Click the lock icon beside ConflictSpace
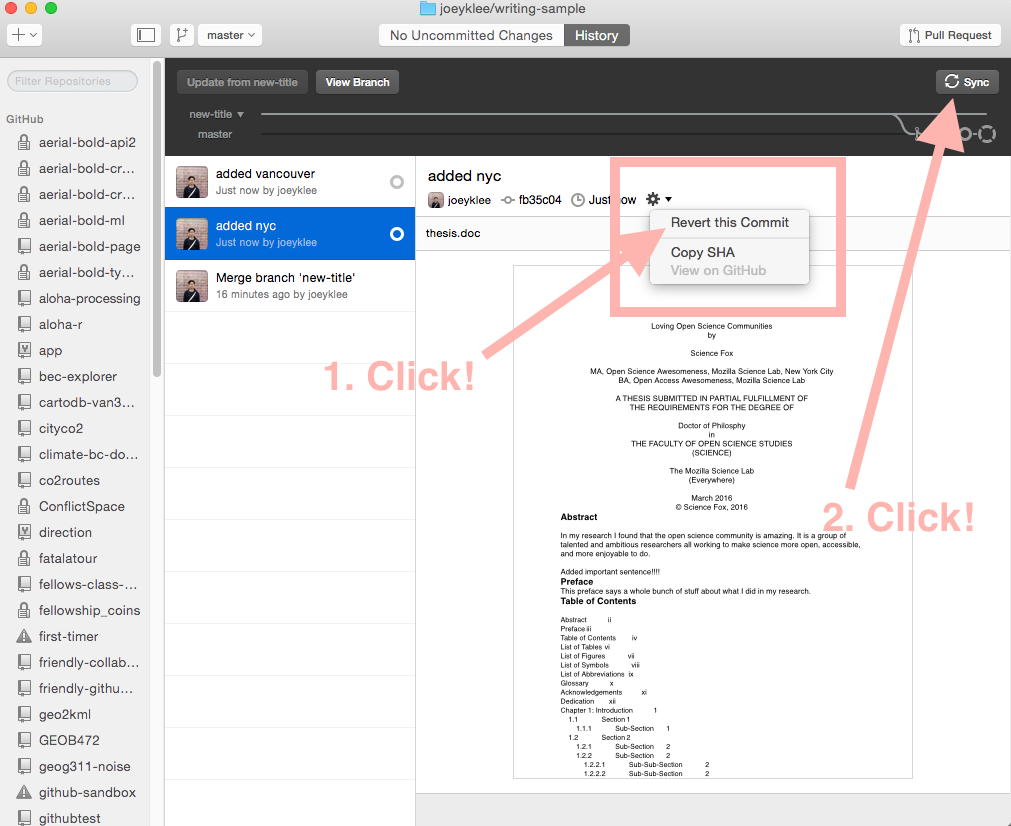This screenshot has height=826, width=1011. click(x=24, y=506)
